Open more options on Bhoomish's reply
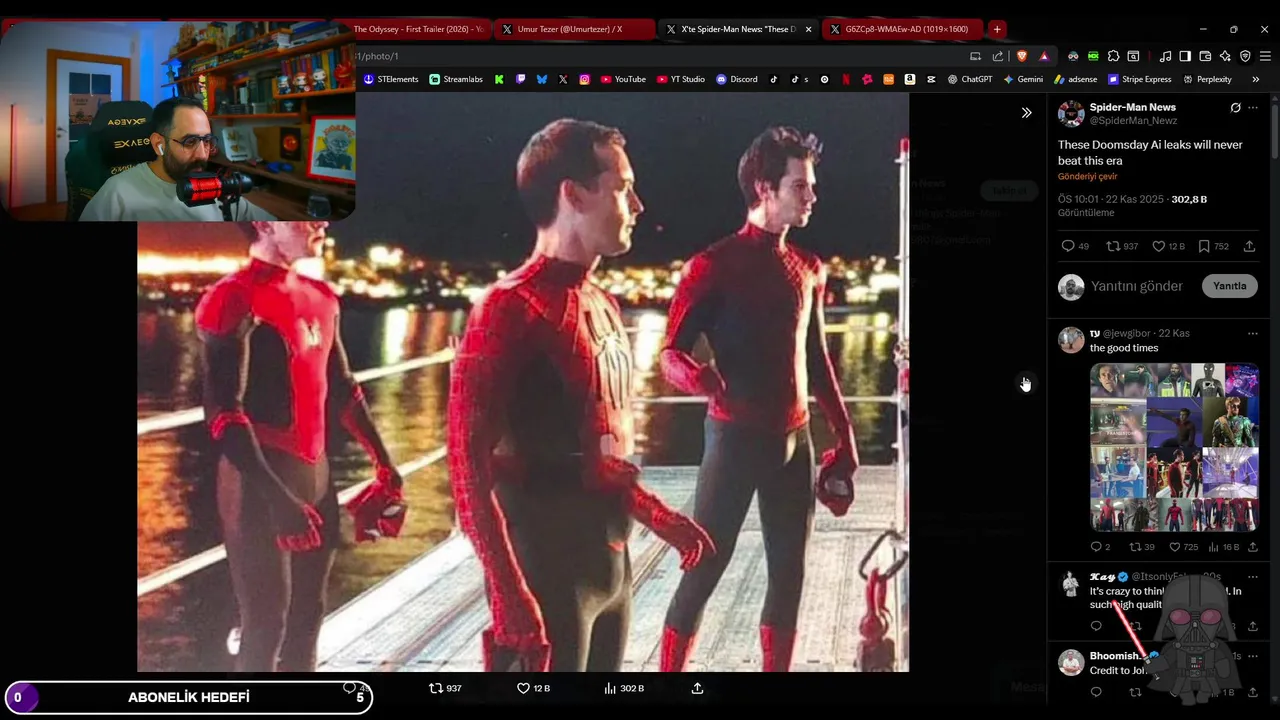 click(x=1253, y=656)
